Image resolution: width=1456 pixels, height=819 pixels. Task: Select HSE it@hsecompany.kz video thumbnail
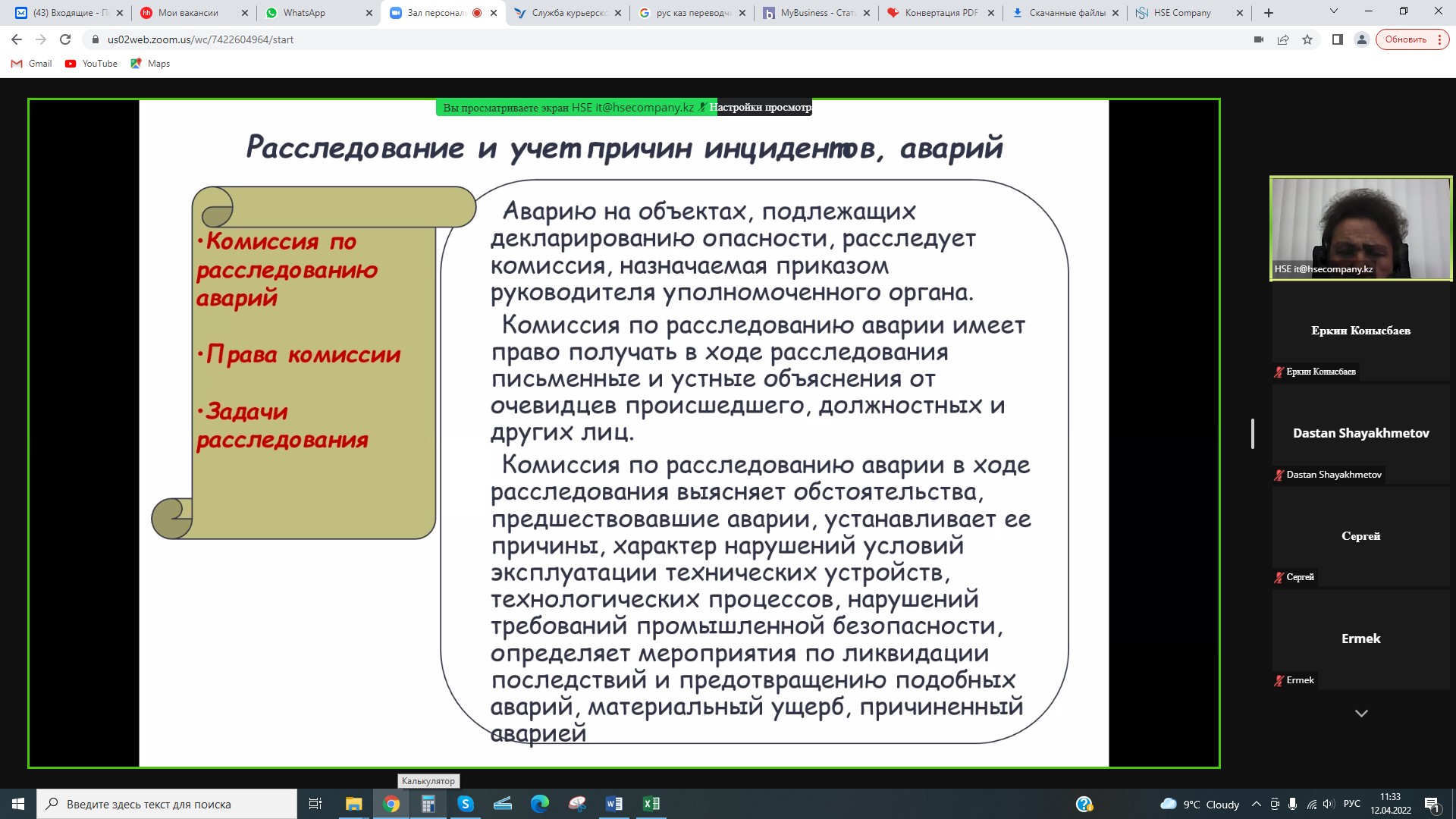(x=1361, y=228)
